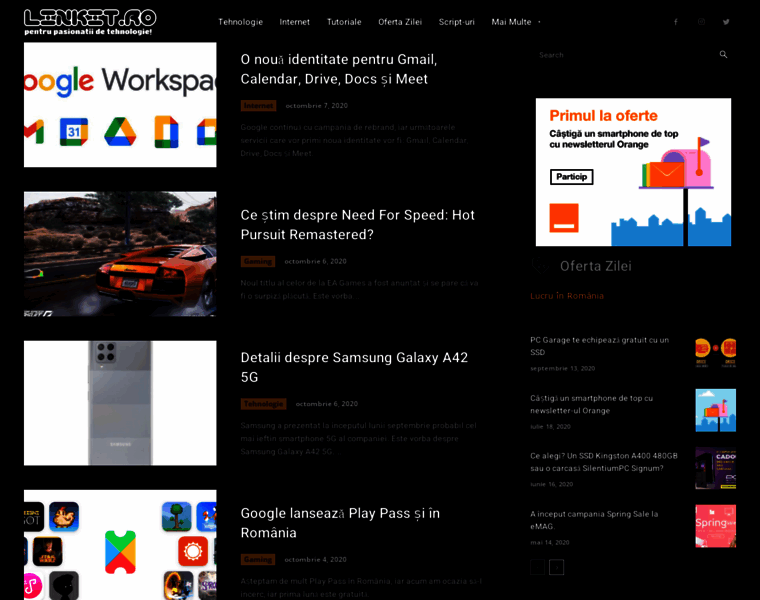Click the Oferta Zilei sidebar heading
Image resolution: width=760 pixels, height=600 pixels.
[595, 266]
